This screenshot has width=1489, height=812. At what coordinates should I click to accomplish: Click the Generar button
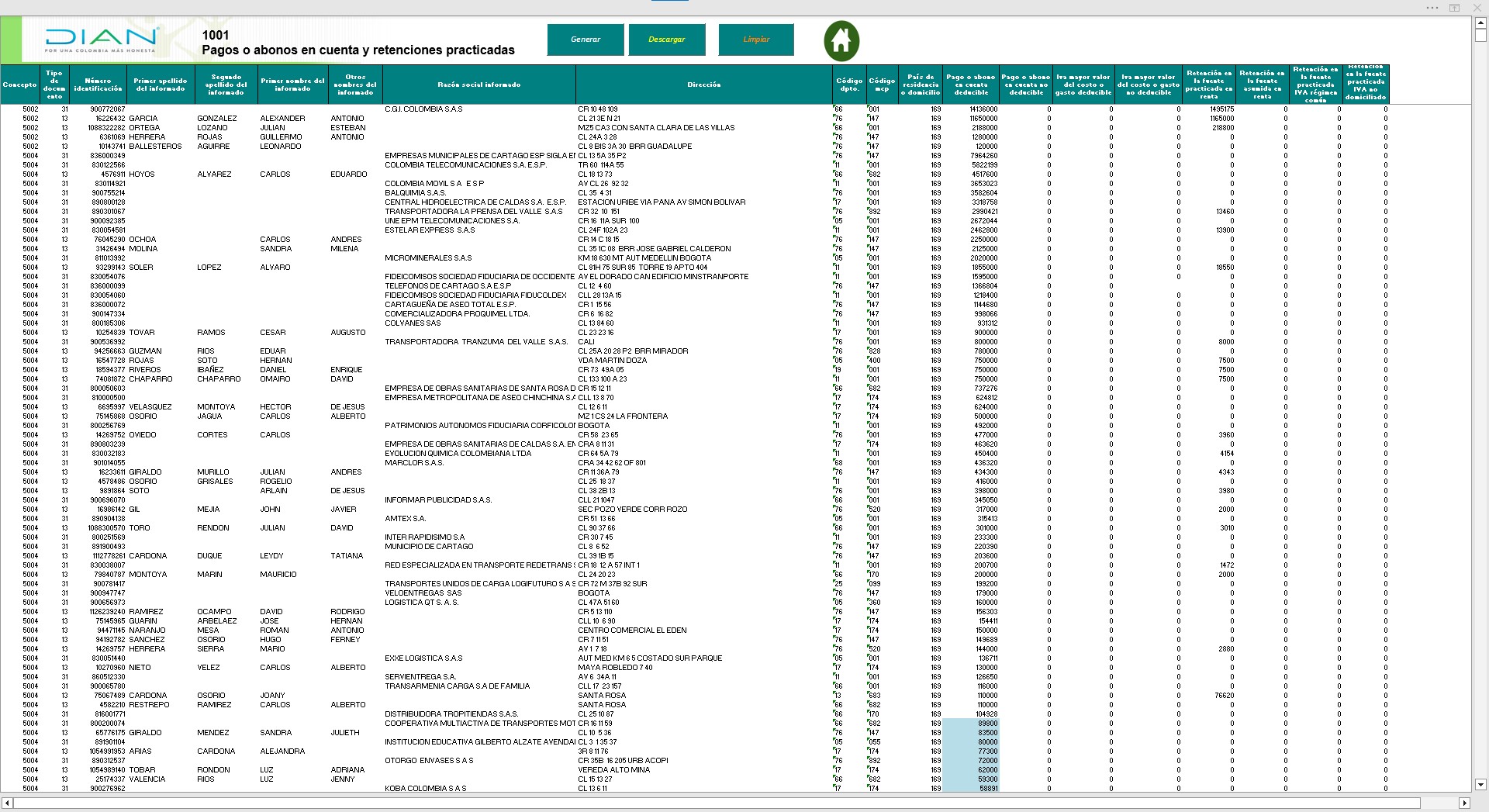(x=586, y=40)
